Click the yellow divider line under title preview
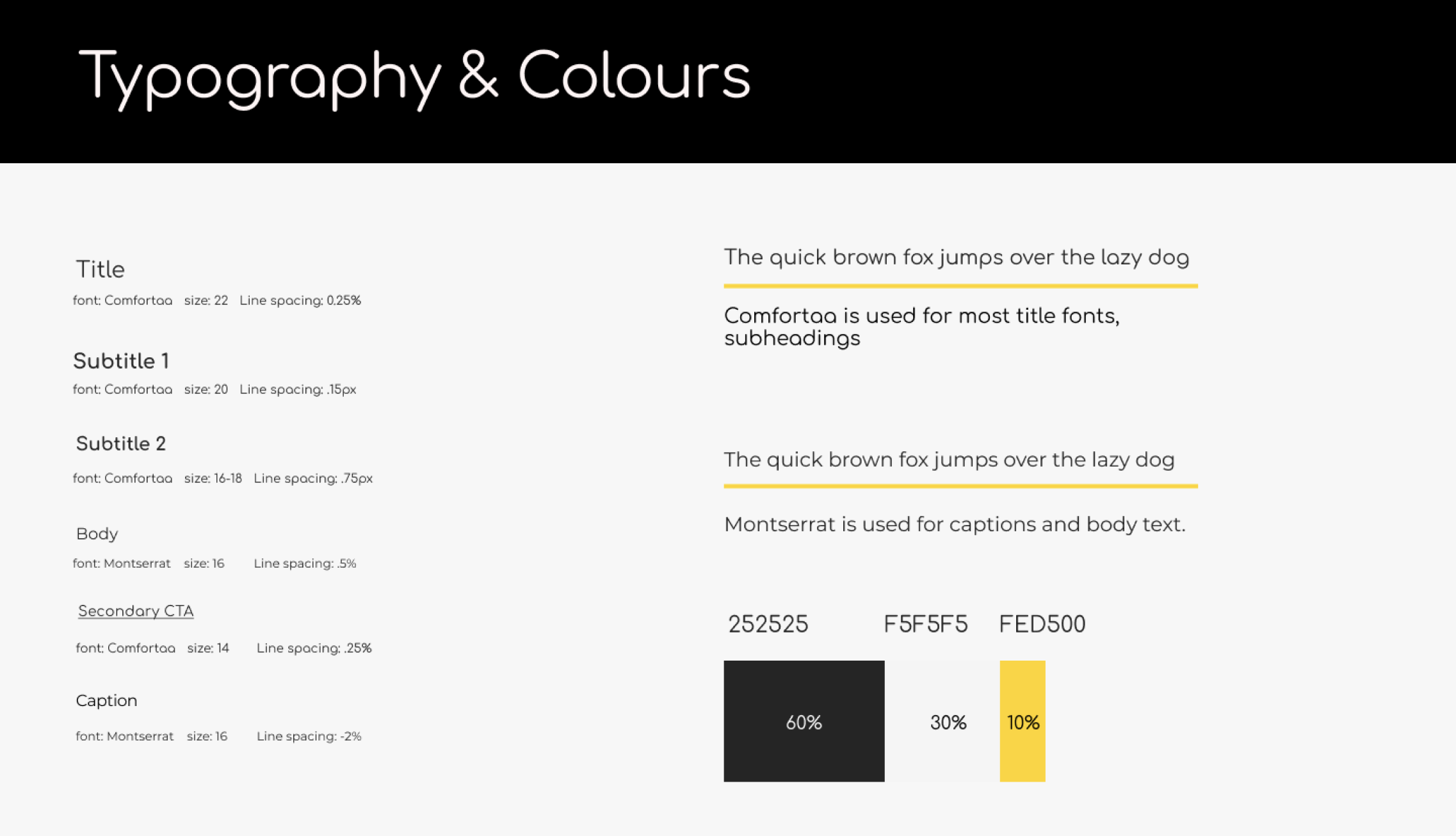 click(x=960, y=283)
